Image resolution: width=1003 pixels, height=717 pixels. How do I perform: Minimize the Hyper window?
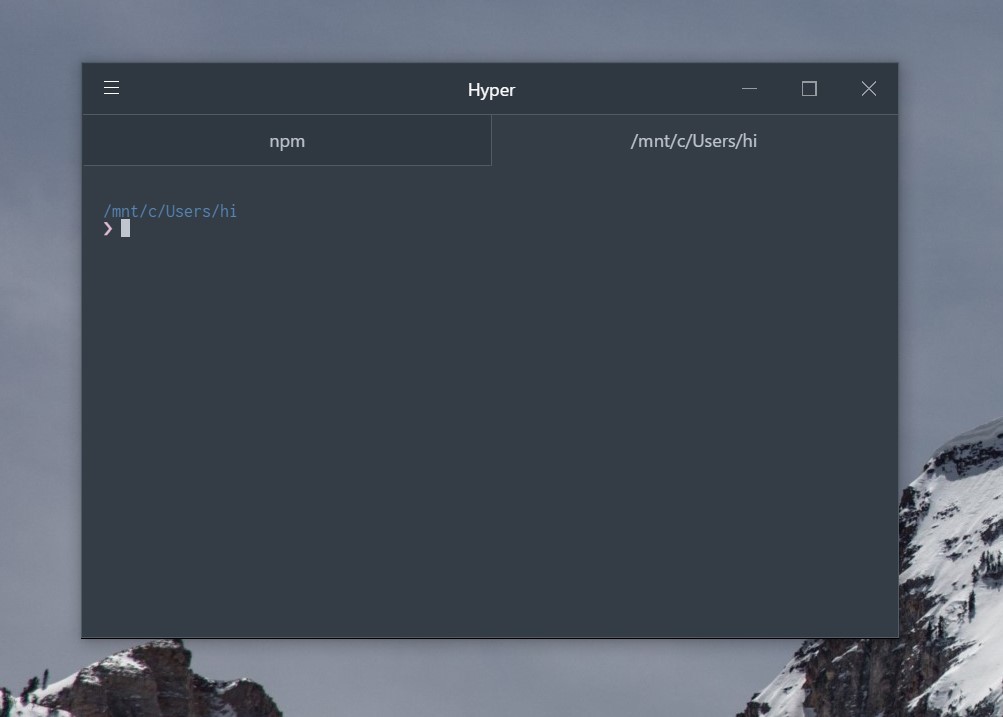(x=749, y=89)
